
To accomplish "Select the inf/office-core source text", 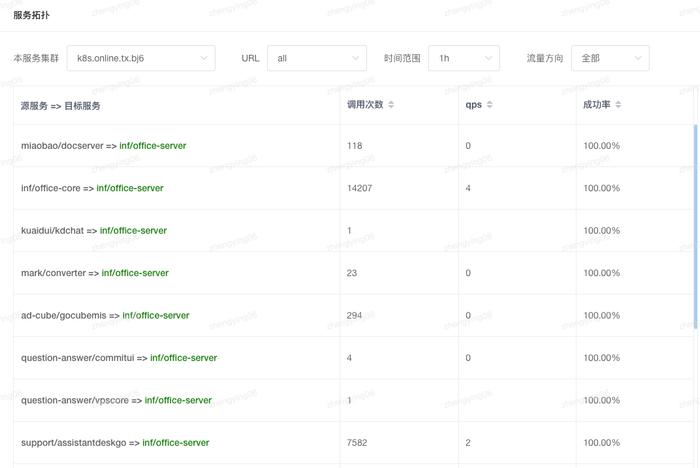I will pos(50,188).
